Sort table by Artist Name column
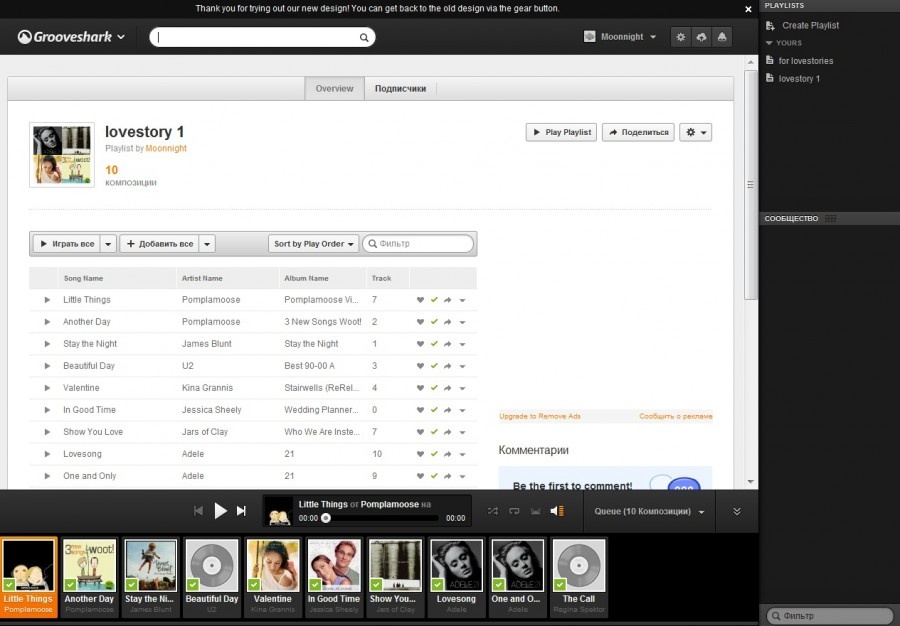 pos(227,278)
